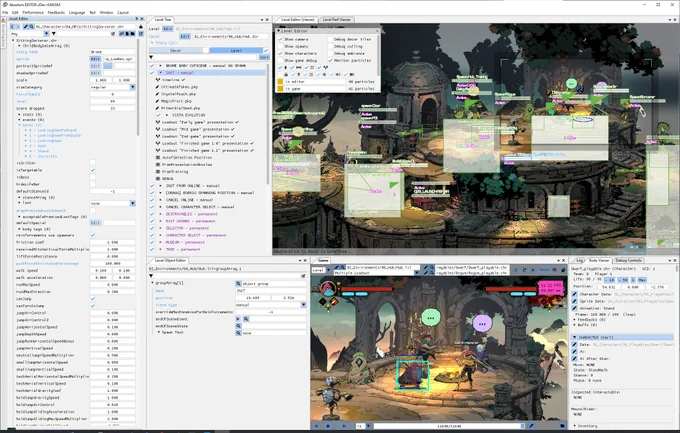Click the Game frame timeline bar
Viewport: 680px width, 433px height.
click(449, 426)
